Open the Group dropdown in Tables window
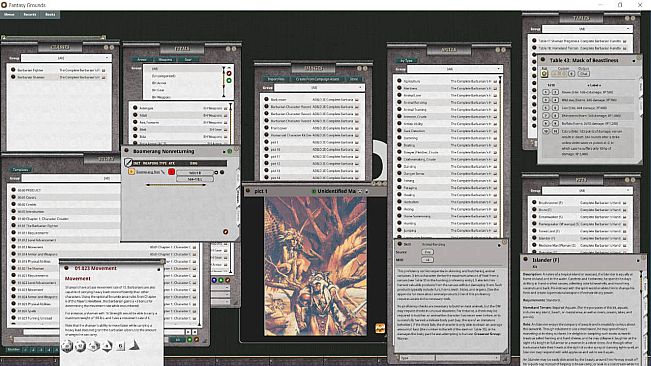 tap(587, 29)
